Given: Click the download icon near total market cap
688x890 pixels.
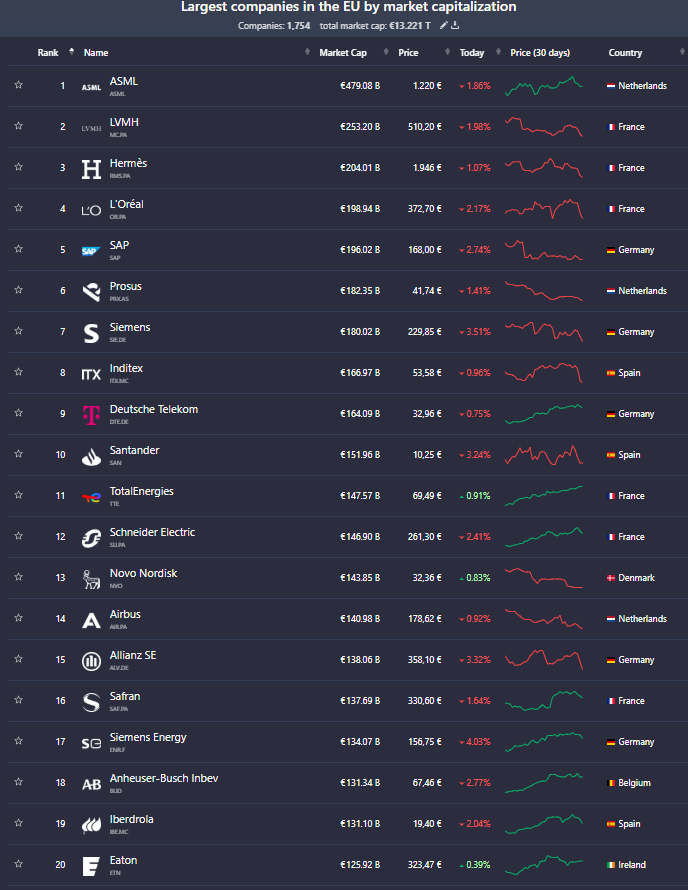Looking at the screenshot, I should coord(455,26).
